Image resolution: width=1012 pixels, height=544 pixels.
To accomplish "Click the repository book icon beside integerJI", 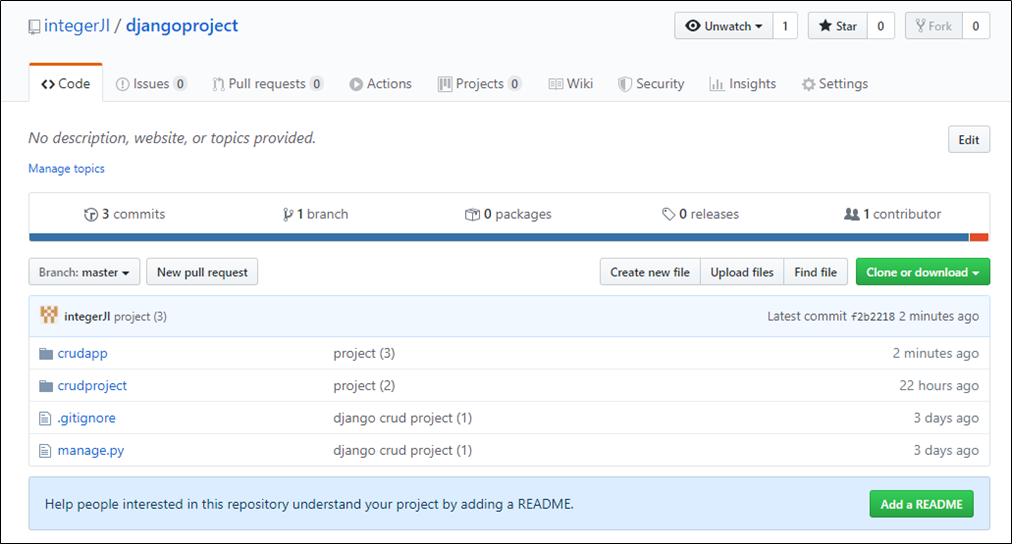I will click(34, 27).
